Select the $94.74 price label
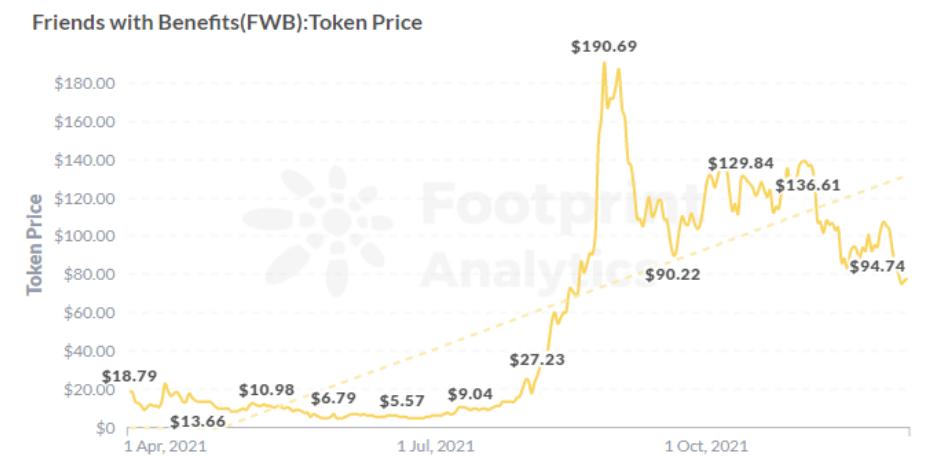This screenshot has width=935, height=459. [876, 266]
